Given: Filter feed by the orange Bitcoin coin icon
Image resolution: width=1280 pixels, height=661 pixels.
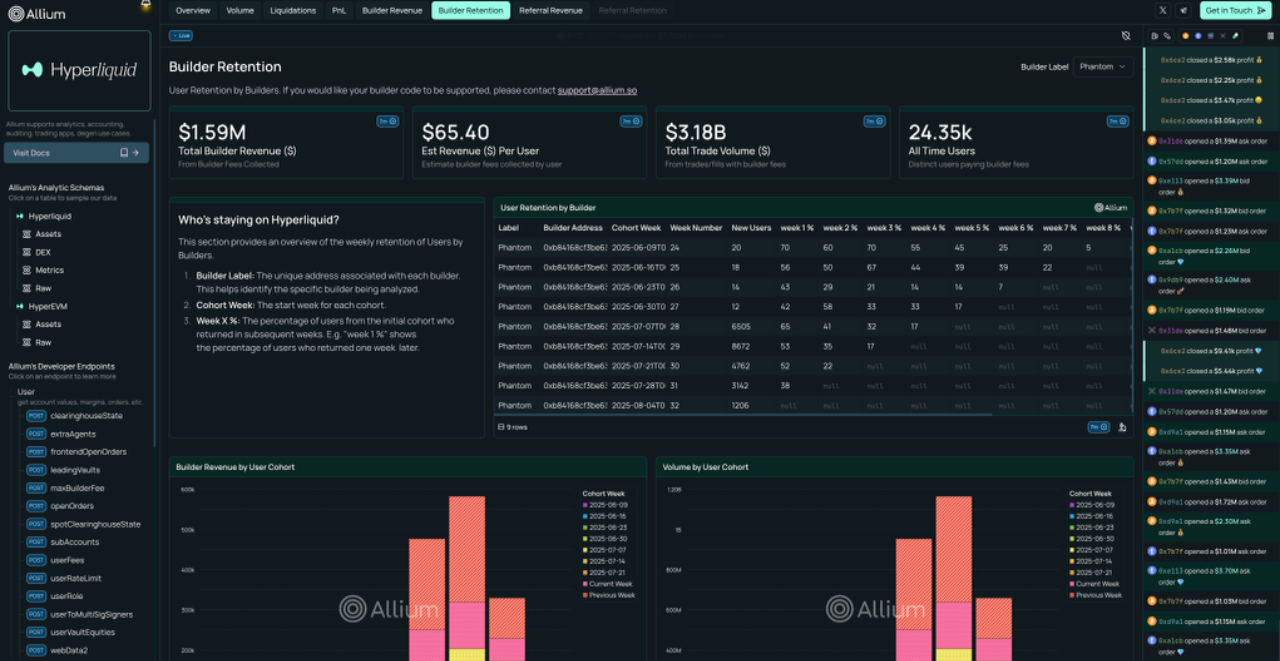Looking at the screenshot, I should pyautogui.click(x=1186, y=36).
